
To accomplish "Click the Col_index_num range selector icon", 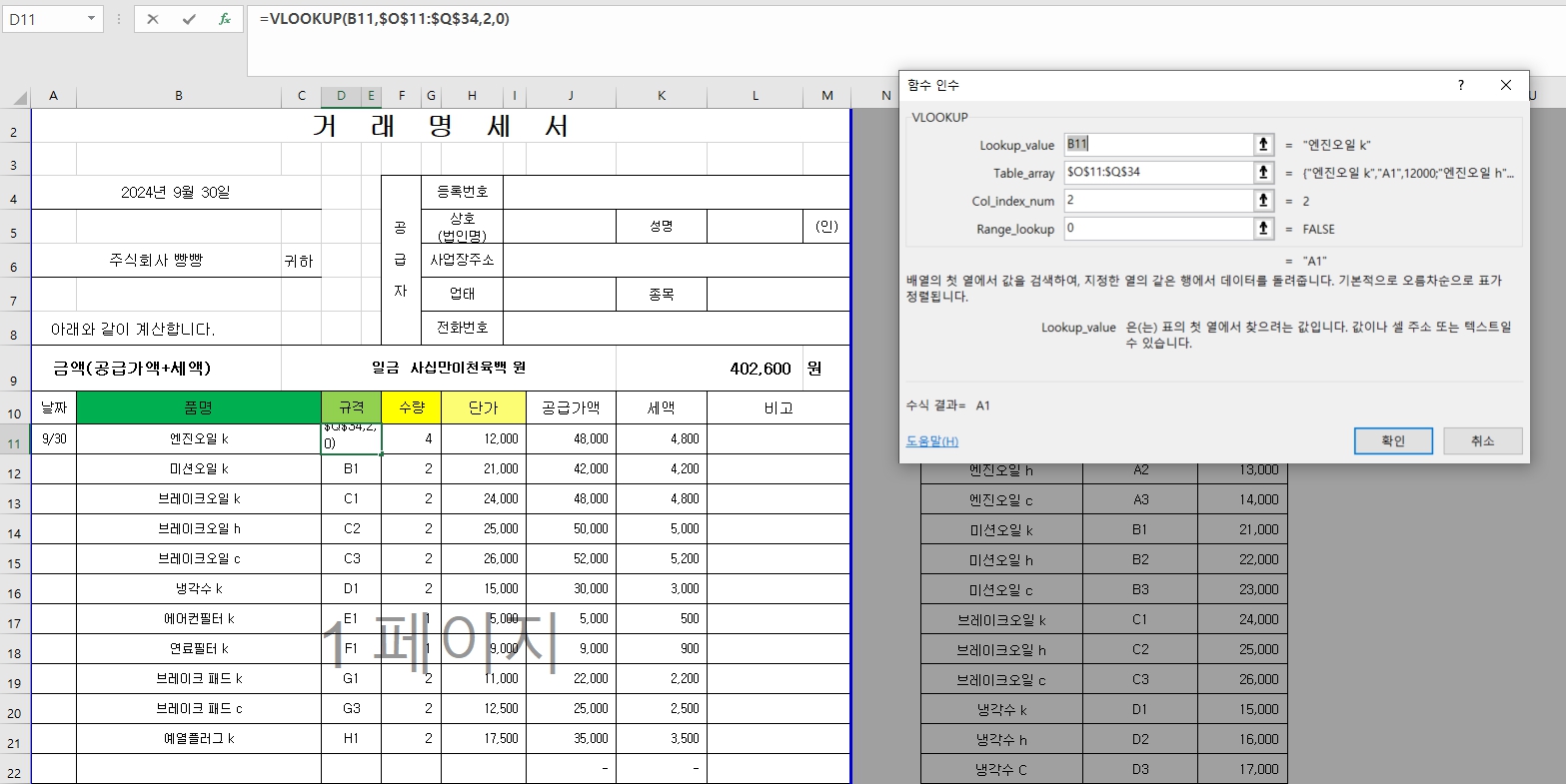I will click(1262, 200).
